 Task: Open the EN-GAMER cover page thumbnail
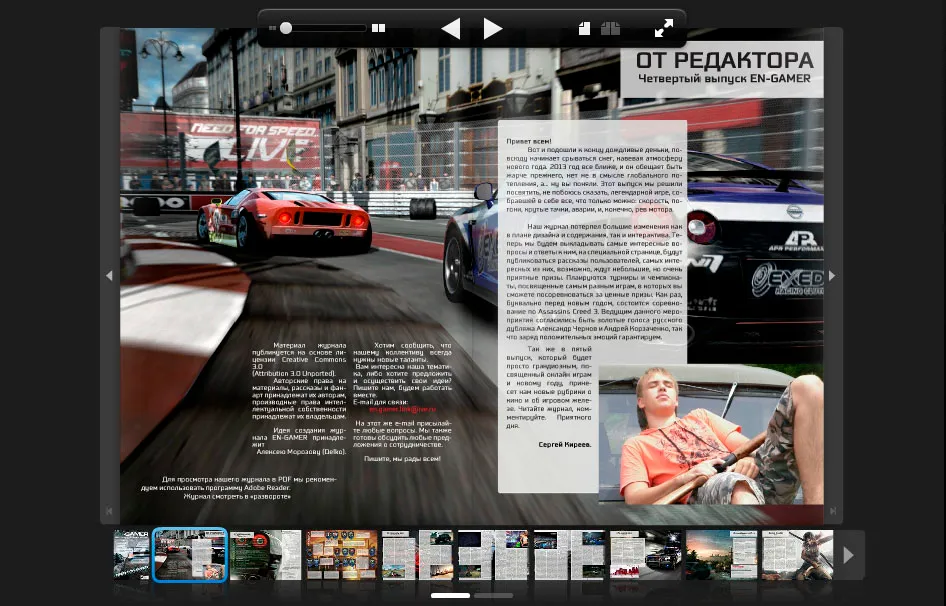(x=131, y=555)
